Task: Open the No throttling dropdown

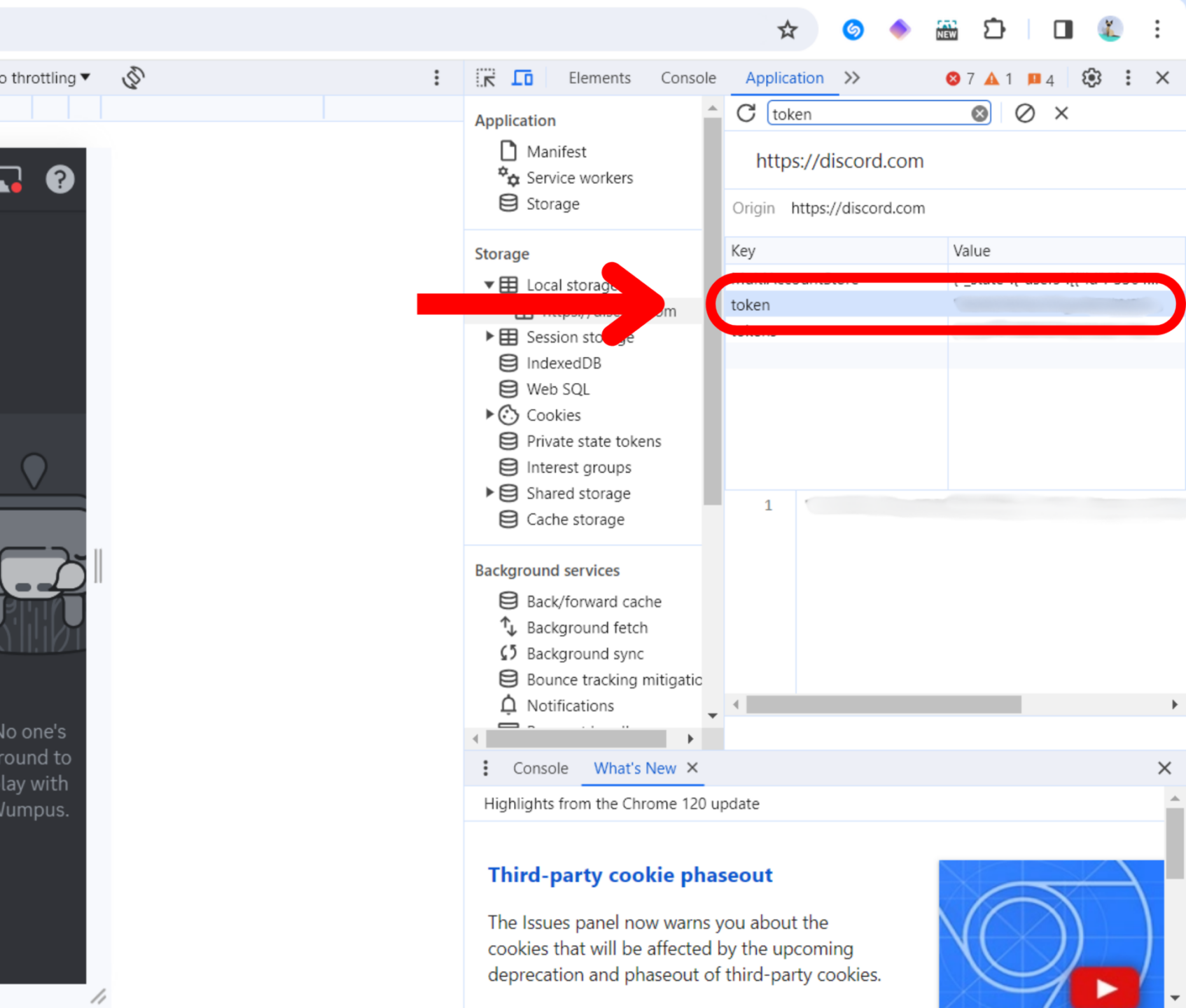Action: [x=44, y=77]
